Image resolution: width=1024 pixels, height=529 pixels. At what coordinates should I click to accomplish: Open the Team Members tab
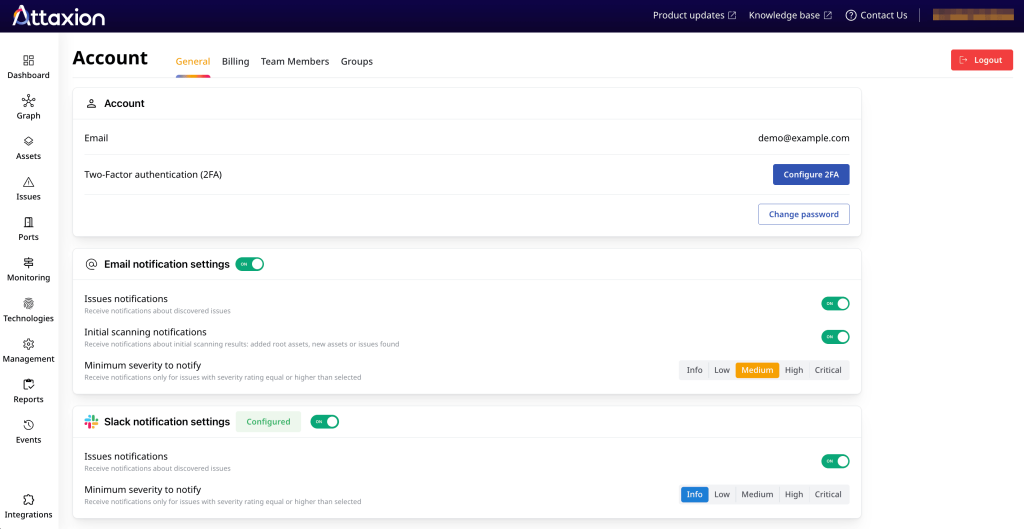295,61
